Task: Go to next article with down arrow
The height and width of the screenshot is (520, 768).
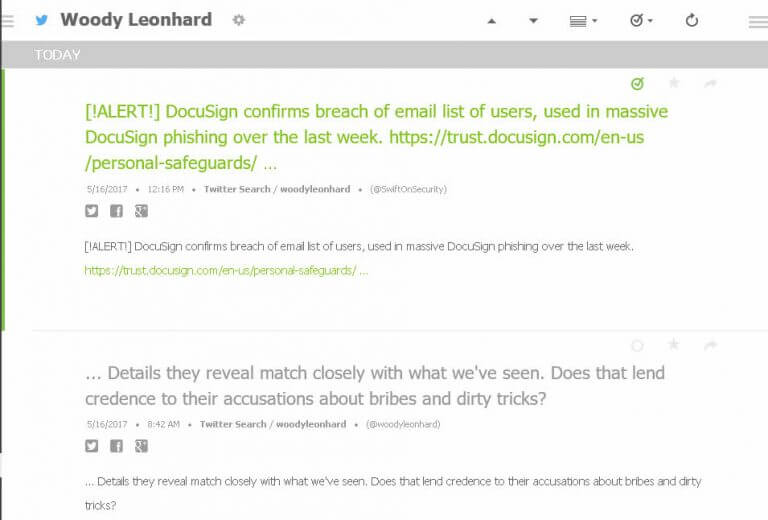Action: [x=533, y=21]
